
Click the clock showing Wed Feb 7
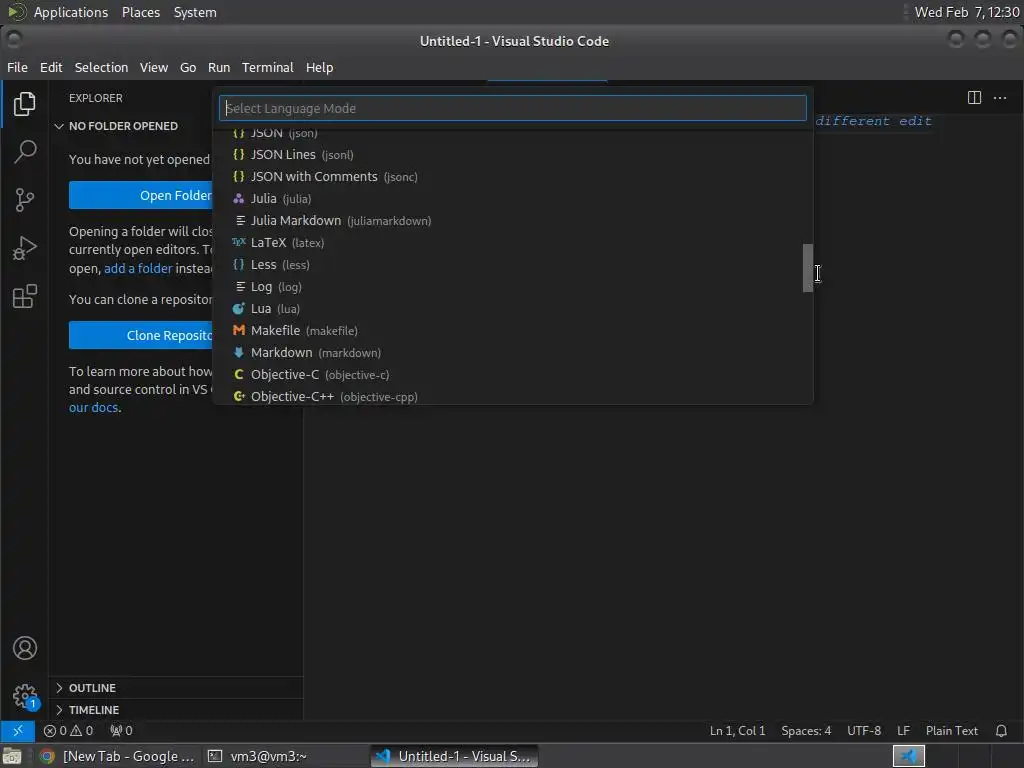[x=967, y=12]
